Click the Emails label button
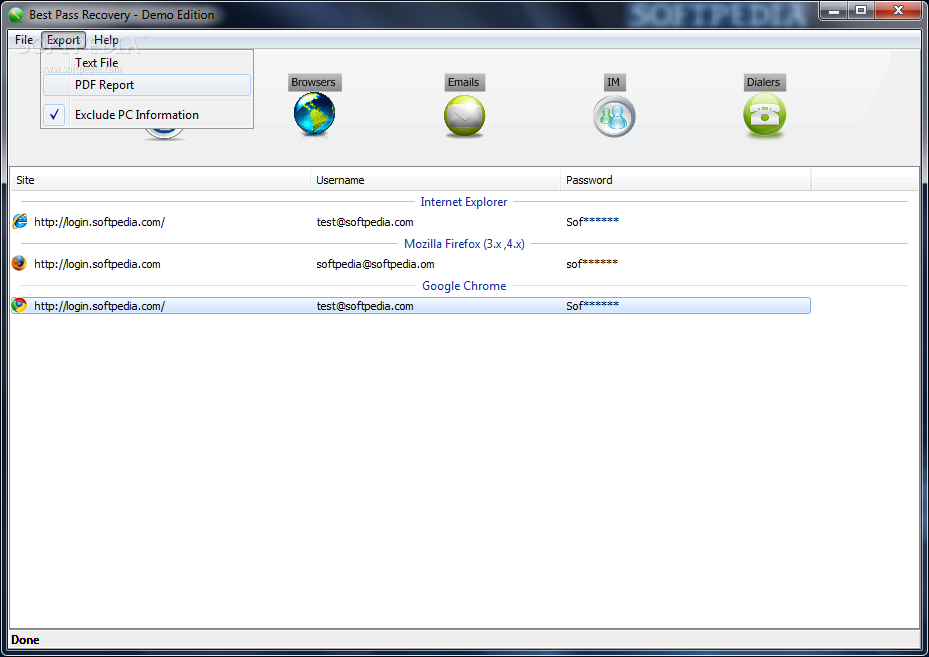929x657 pixels. coord(464,82)
